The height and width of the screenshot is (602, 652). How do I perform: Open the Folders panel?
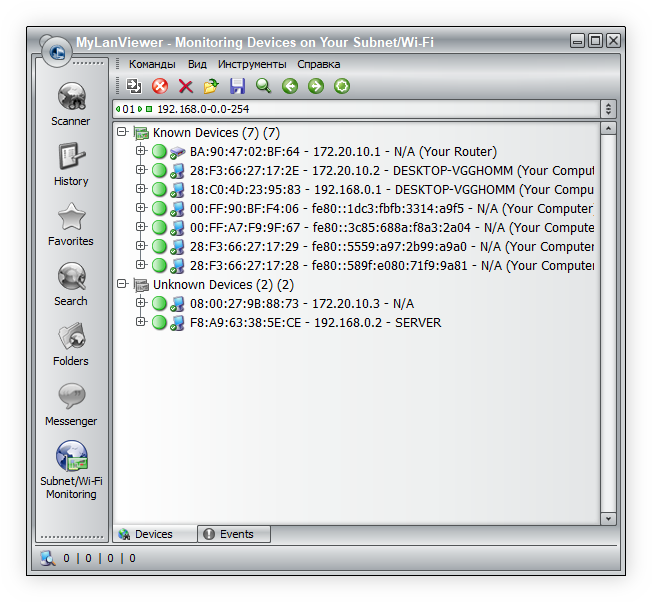point(71,344)
